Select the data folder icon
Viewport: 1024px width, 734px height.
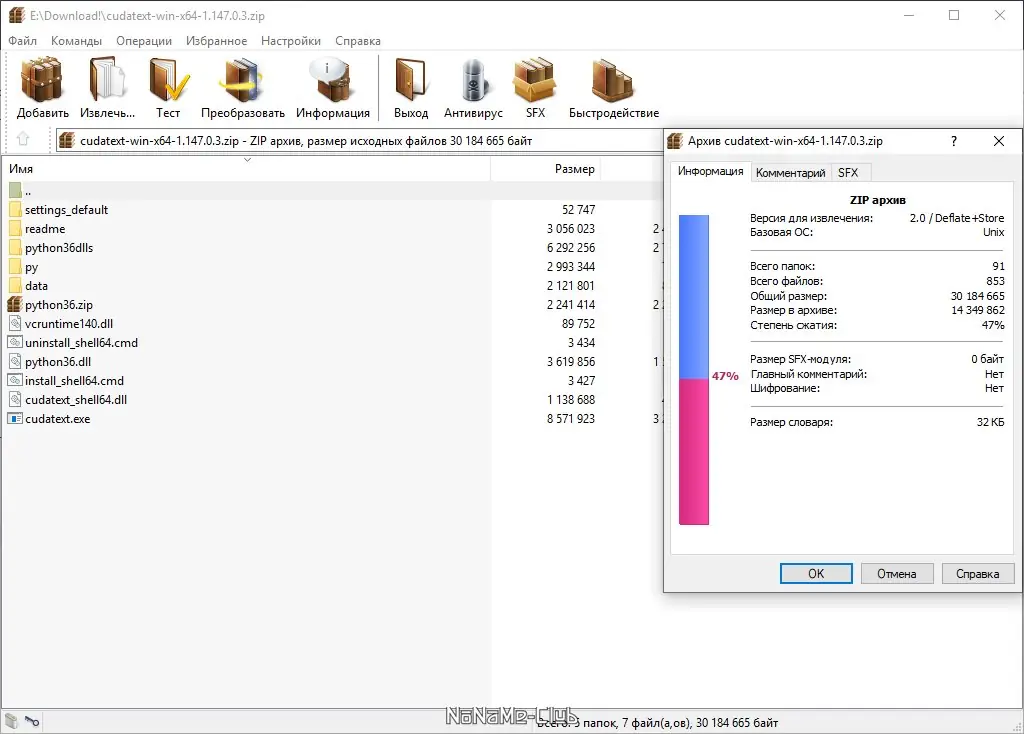click(16, 285)
